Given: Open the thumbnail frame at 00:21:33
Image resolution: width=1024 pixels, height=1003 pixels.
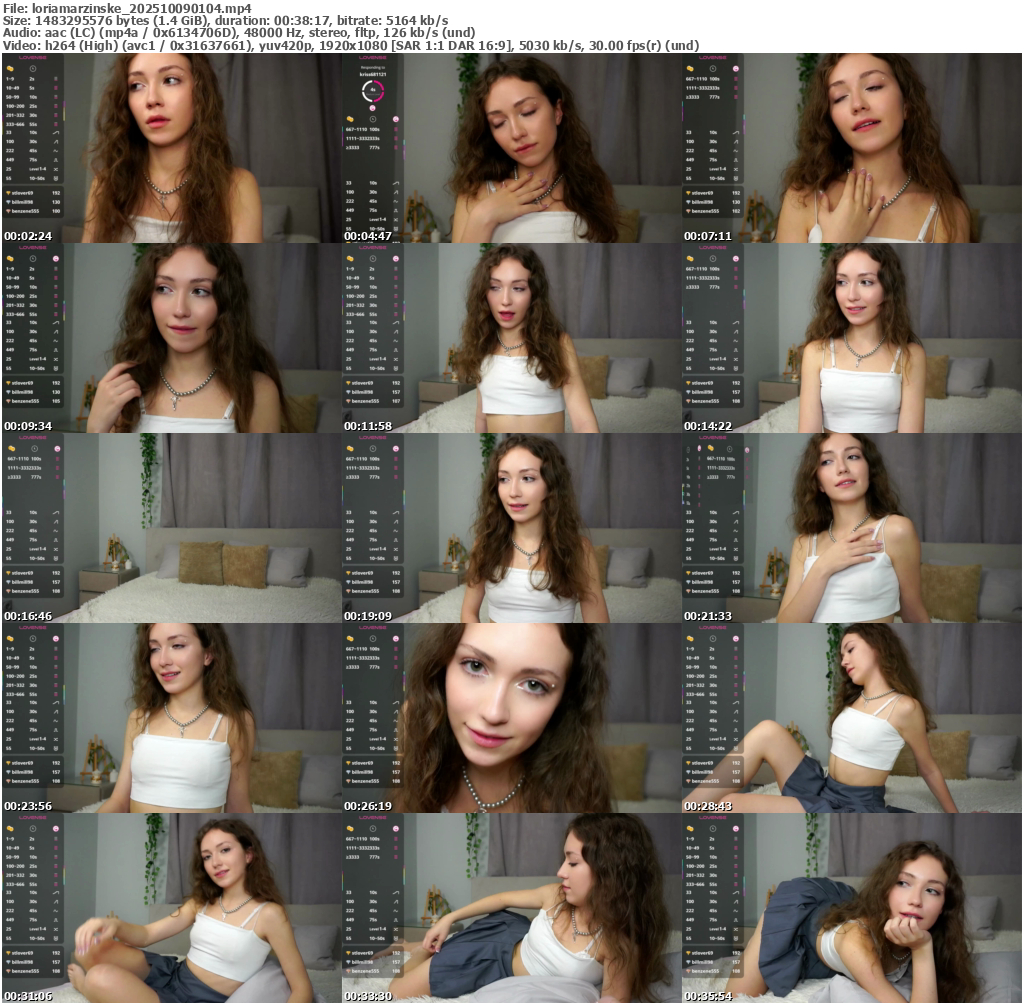Looking at the screenshot, I should [x=852, y=528].
